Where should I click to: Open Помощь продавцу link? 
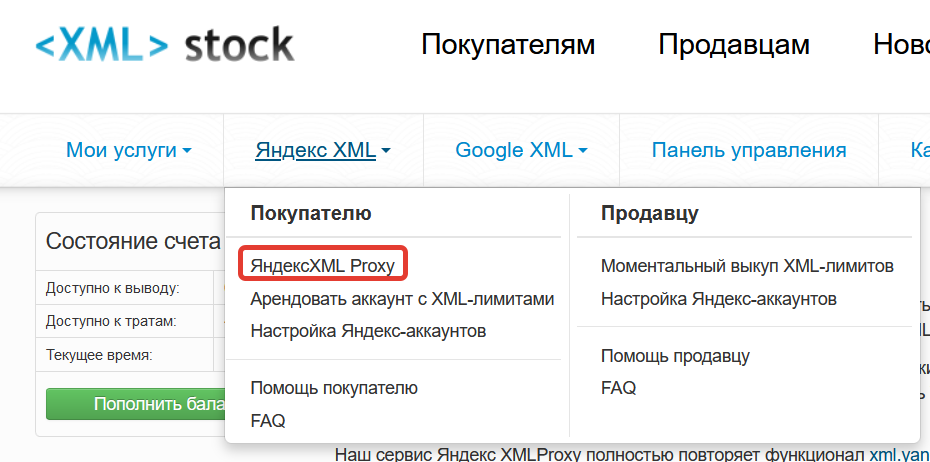(x=676, y=356)
